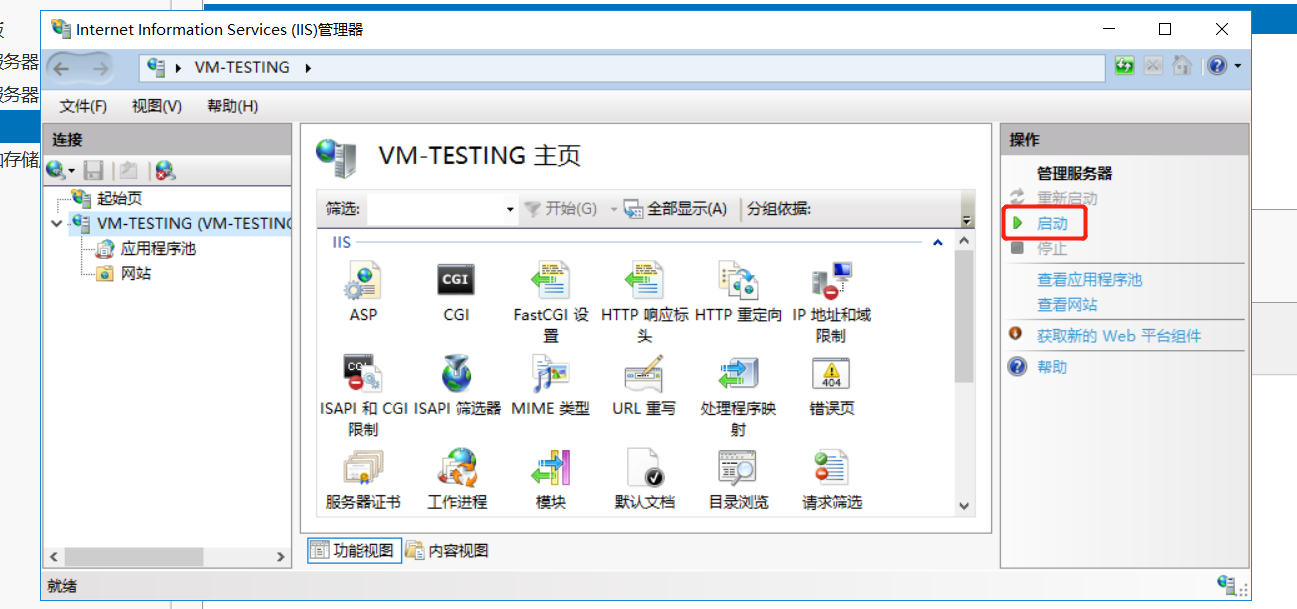The width and height of the screenshot is (1297, 609).
Task: Collapse the VM-TESTING server node
Action: click(x=56, y=224)
